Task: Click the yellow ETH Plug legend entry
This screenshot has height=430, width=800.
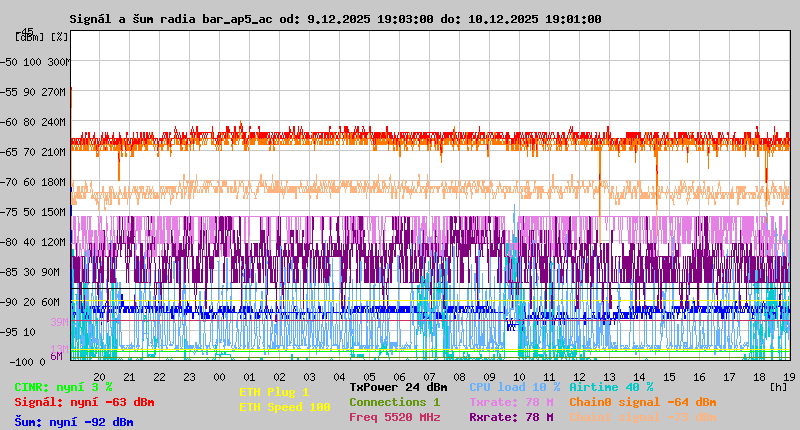Action: click(274, 392)
